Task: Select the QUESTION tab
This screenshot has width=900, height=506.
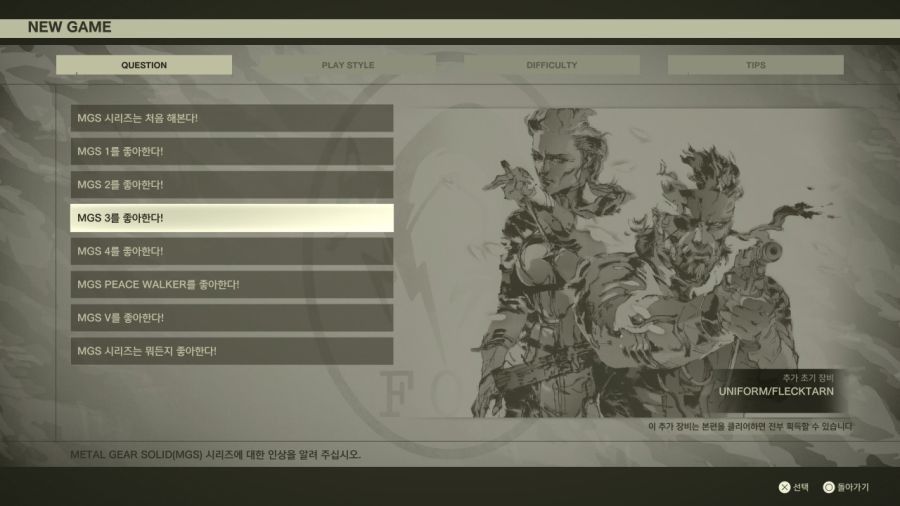Action: coord(144,65)
